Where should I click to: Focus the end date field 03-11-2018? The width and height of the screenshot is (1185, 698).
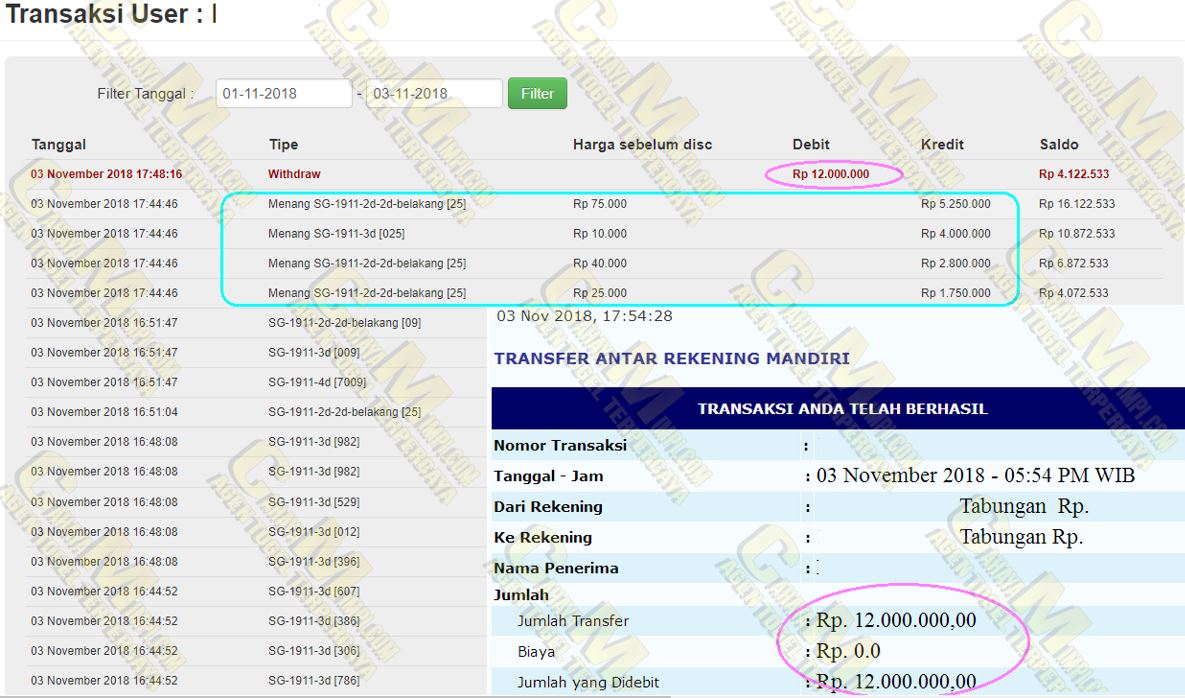click(434, 93)
